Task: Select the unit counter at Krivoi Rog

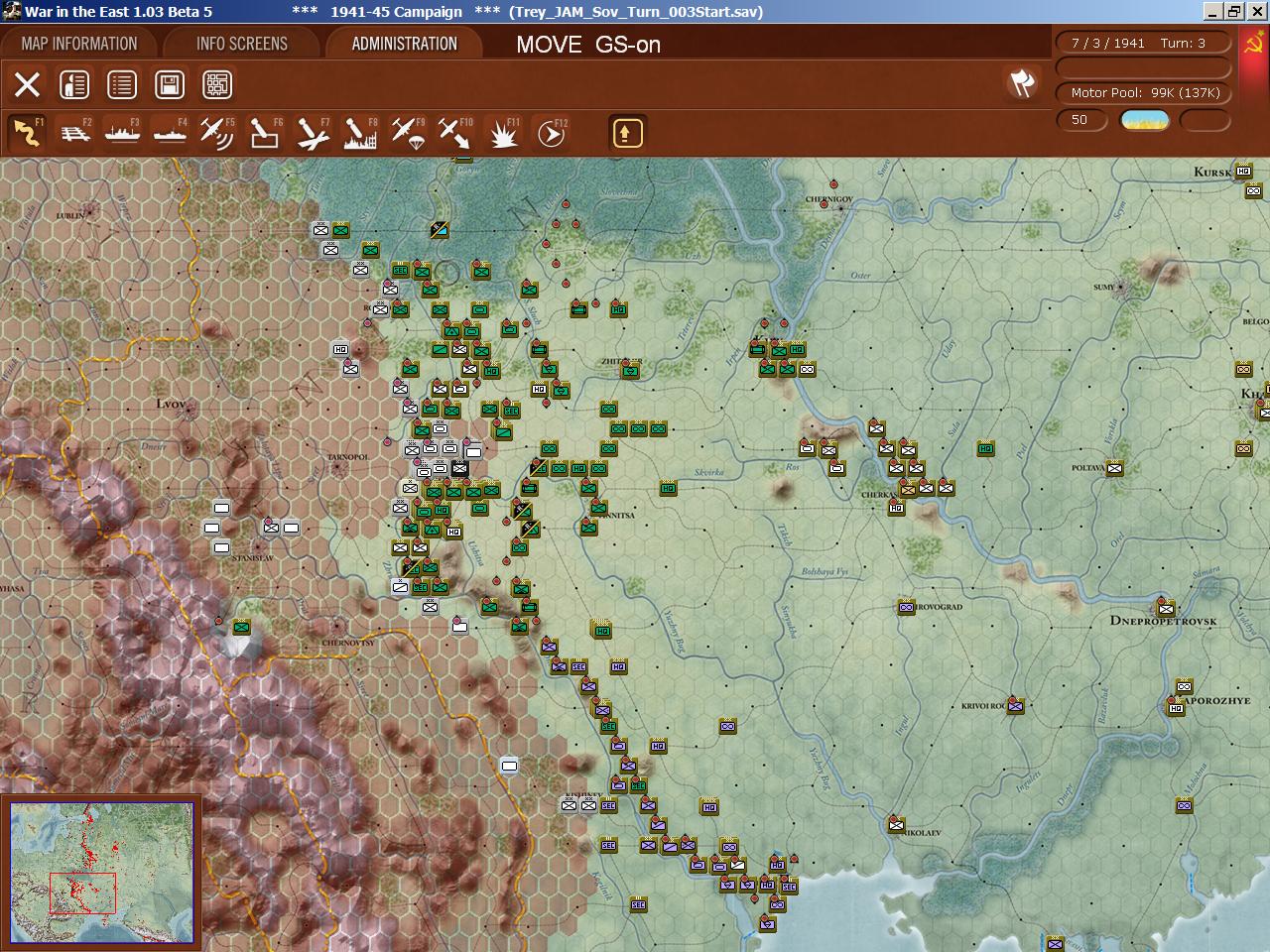Action: point(1015,706)
